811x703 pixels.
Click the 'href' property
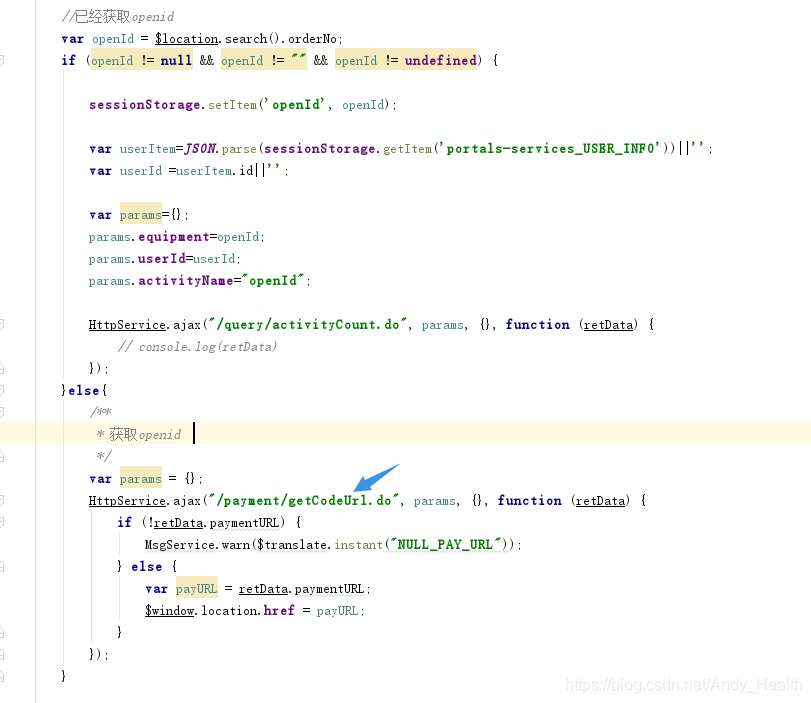[279, 610]
